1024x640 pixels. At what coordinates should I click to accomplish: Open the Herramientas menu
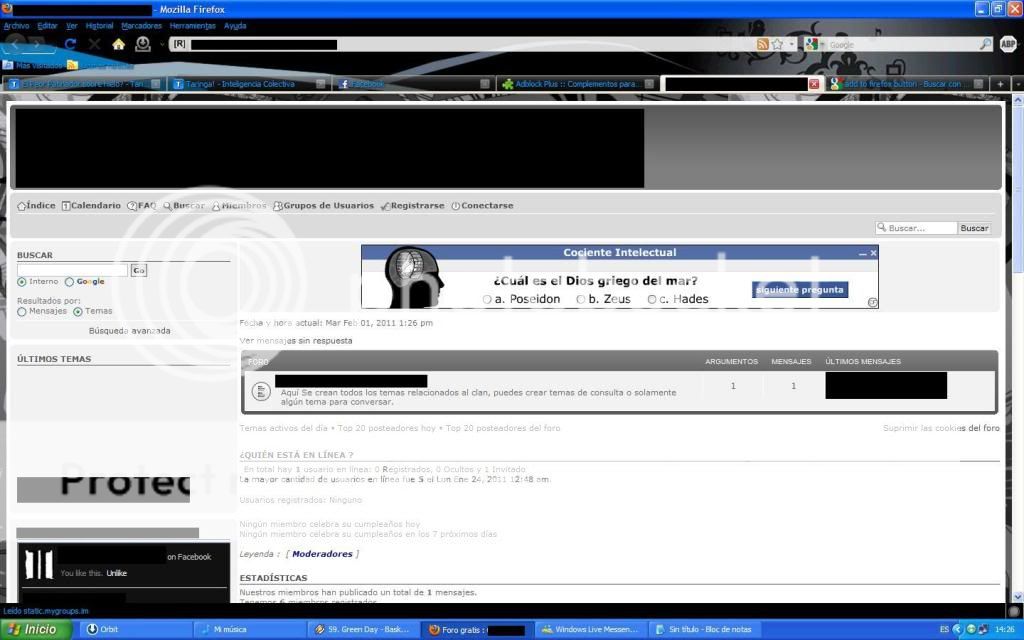192,25
